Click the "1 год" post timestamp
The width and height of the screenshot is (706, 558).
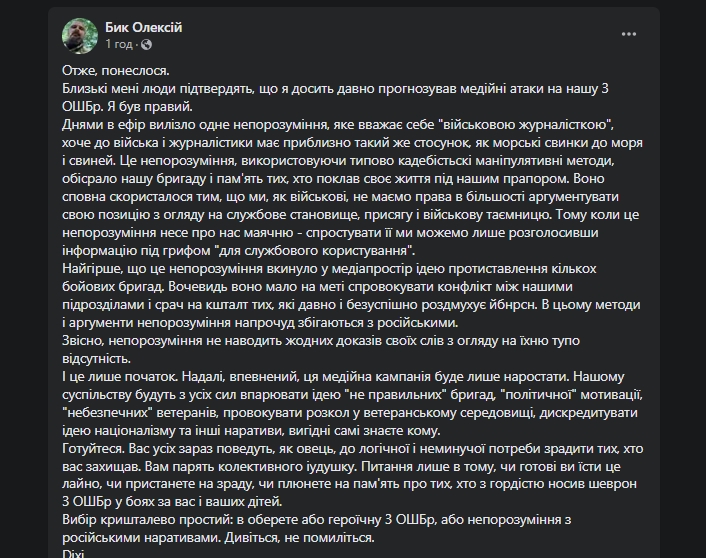point(119,45)
